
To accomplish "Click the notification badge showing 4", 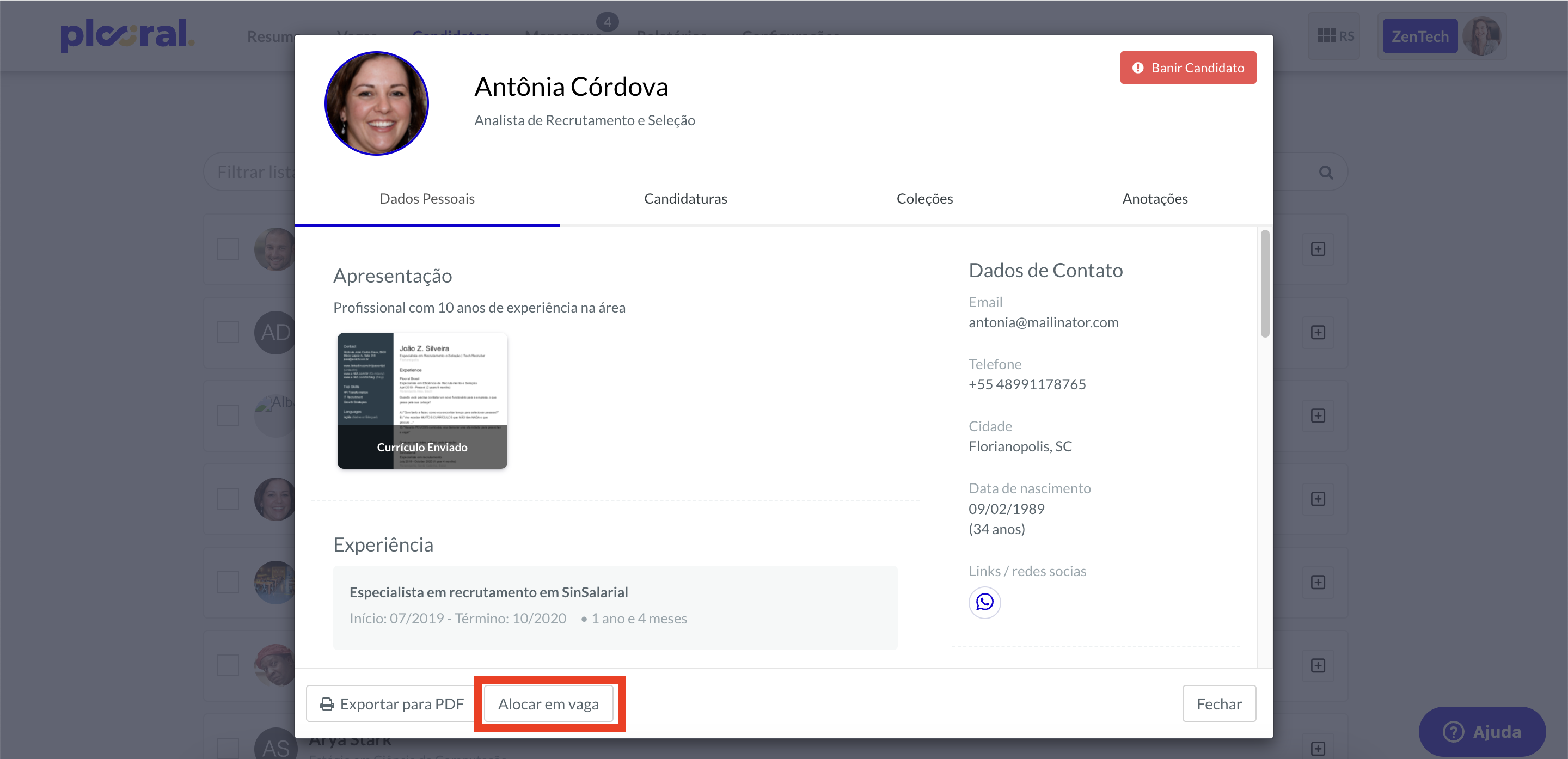I will 607,22.
